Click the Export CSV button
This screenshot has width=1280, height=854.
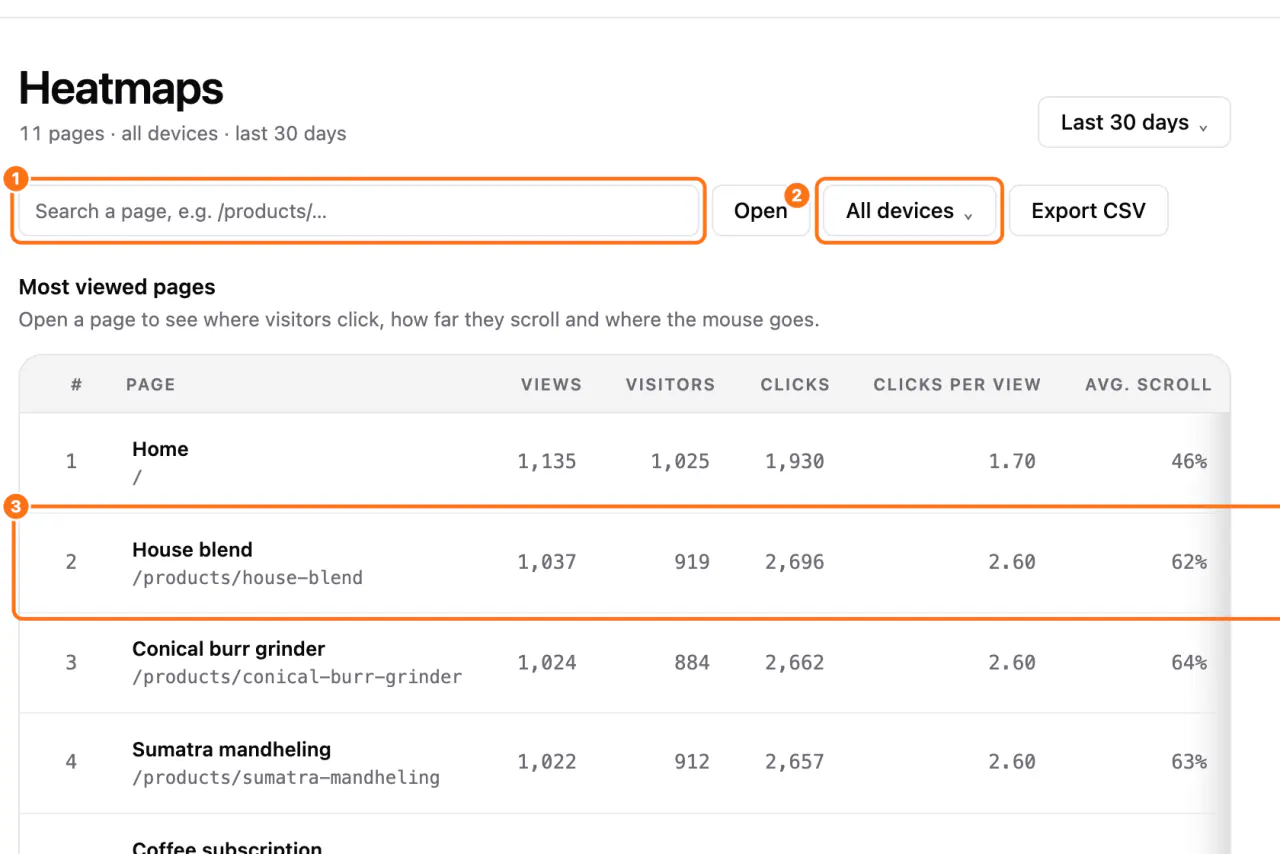(1088, 211)
